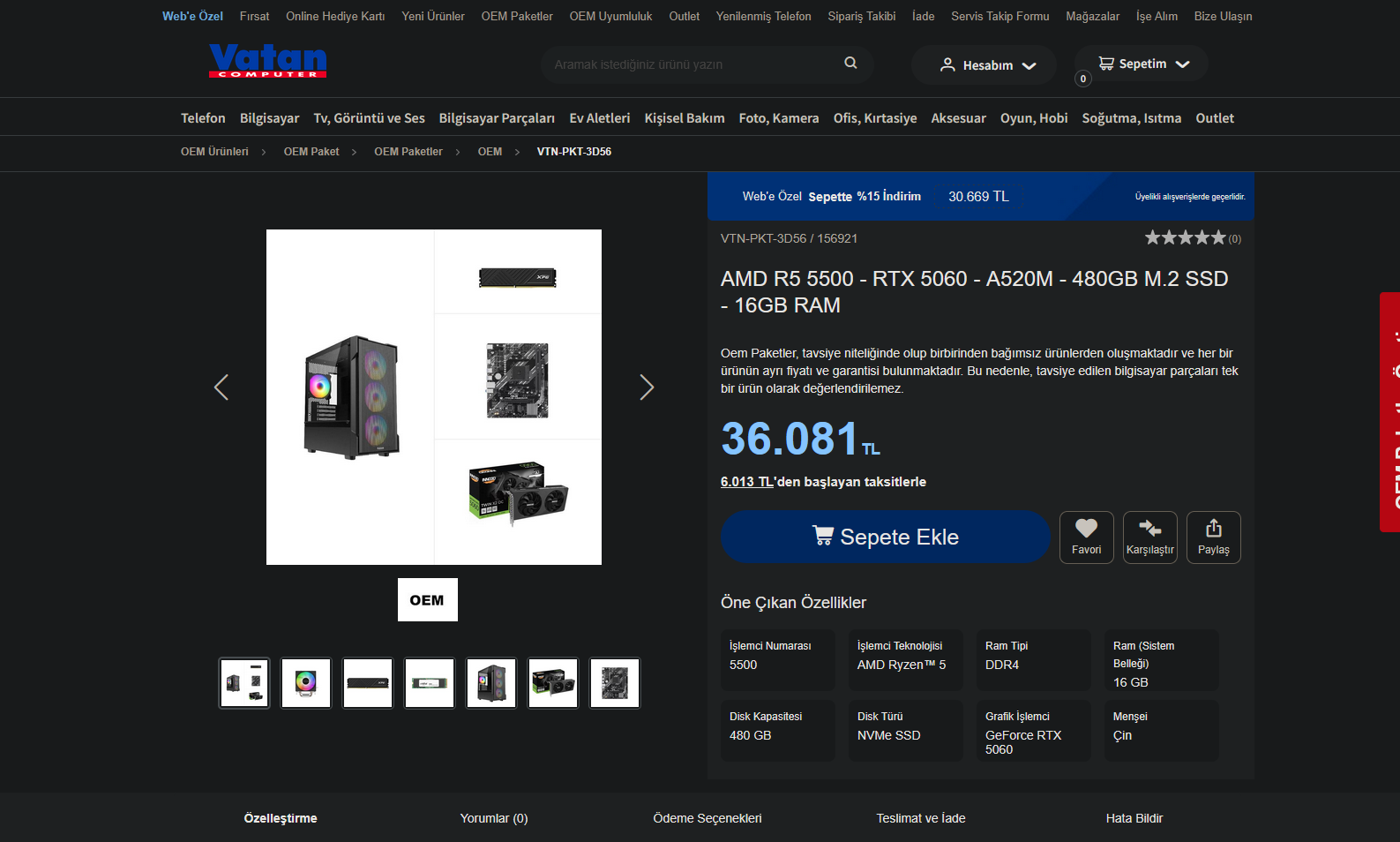The image size is (1400, 842).
Task: Click the Karşılaştır compare button
Action: coord(1150,538)
